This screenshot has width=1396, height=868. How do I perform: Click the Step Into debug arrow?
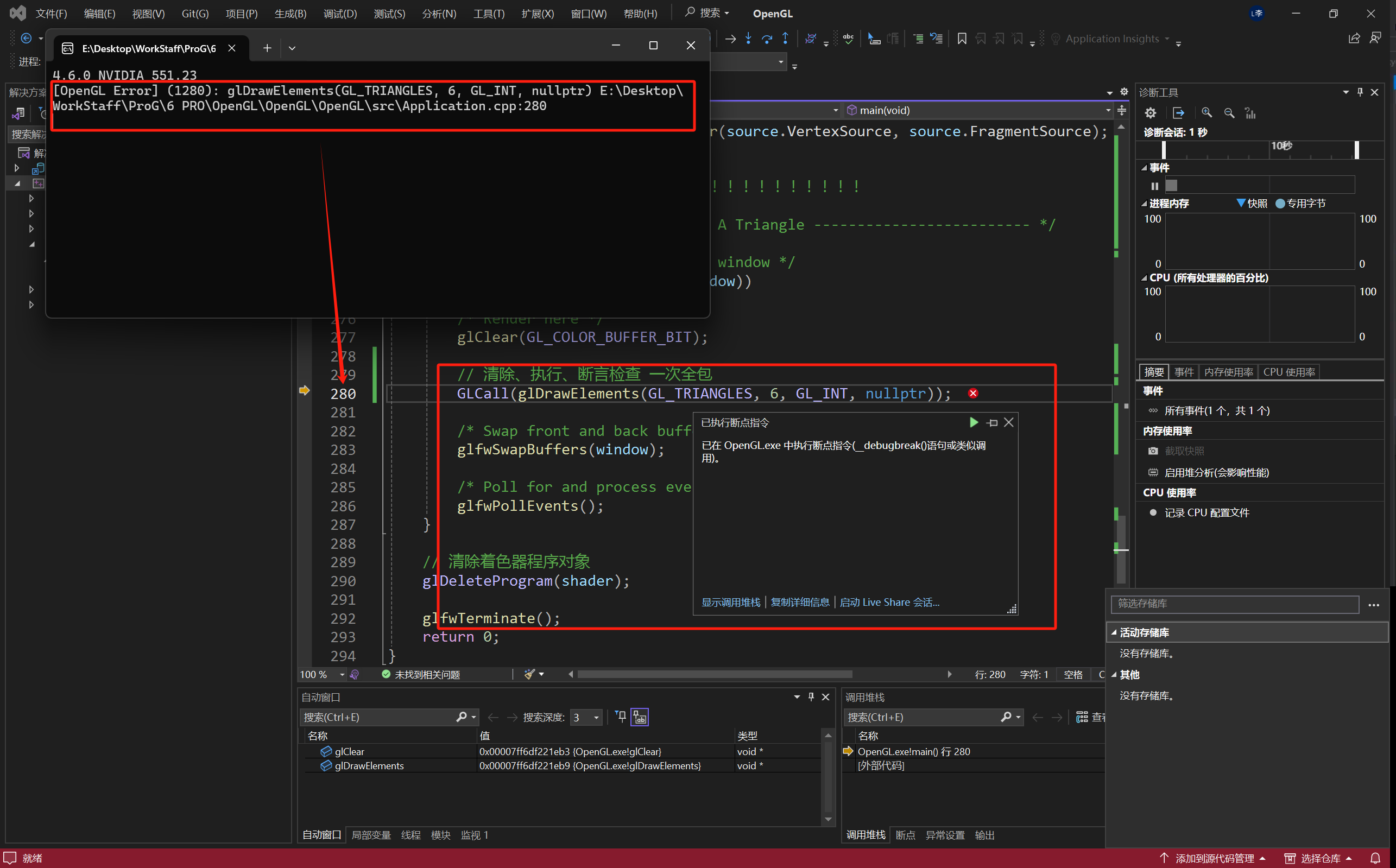[748, 39]
